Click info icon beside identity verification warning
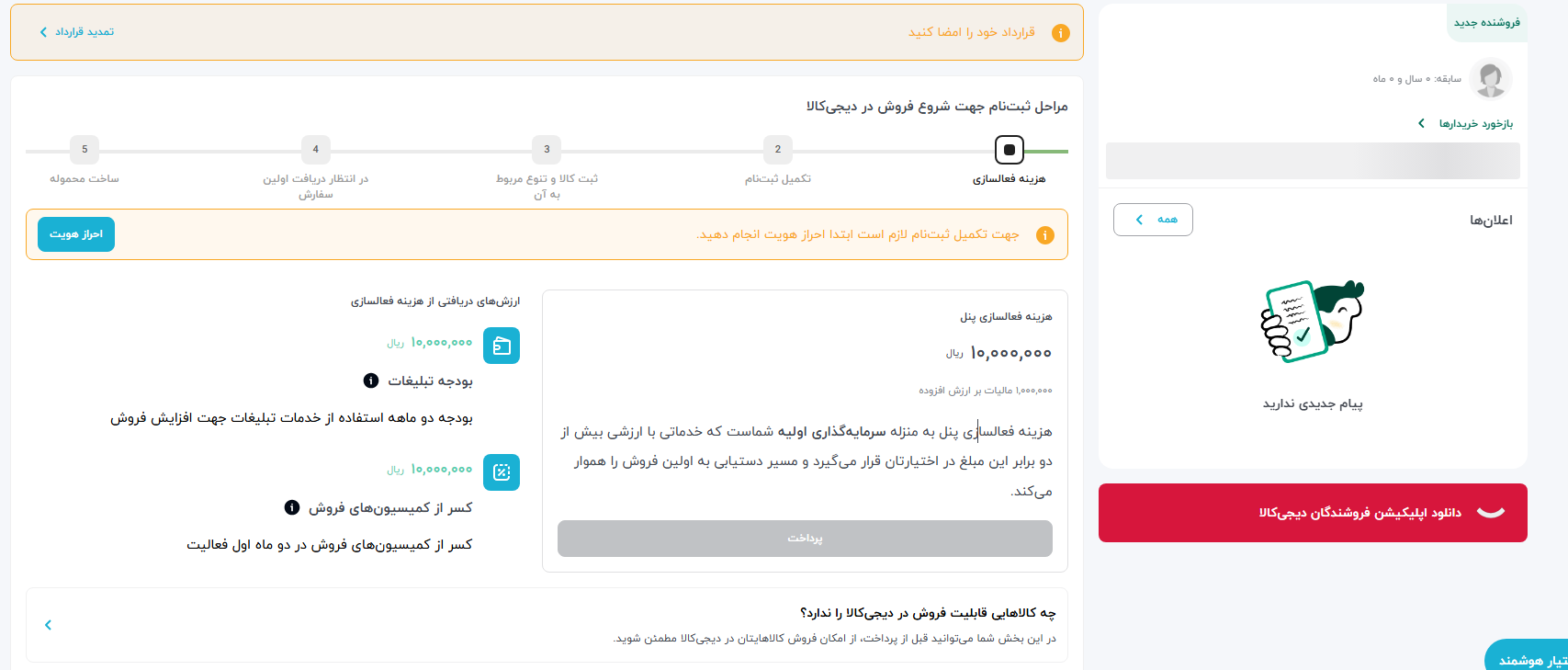Image resolution: width=1568 pixels, height=670 pixels. pyautogui.click(x=1044, y=235)
